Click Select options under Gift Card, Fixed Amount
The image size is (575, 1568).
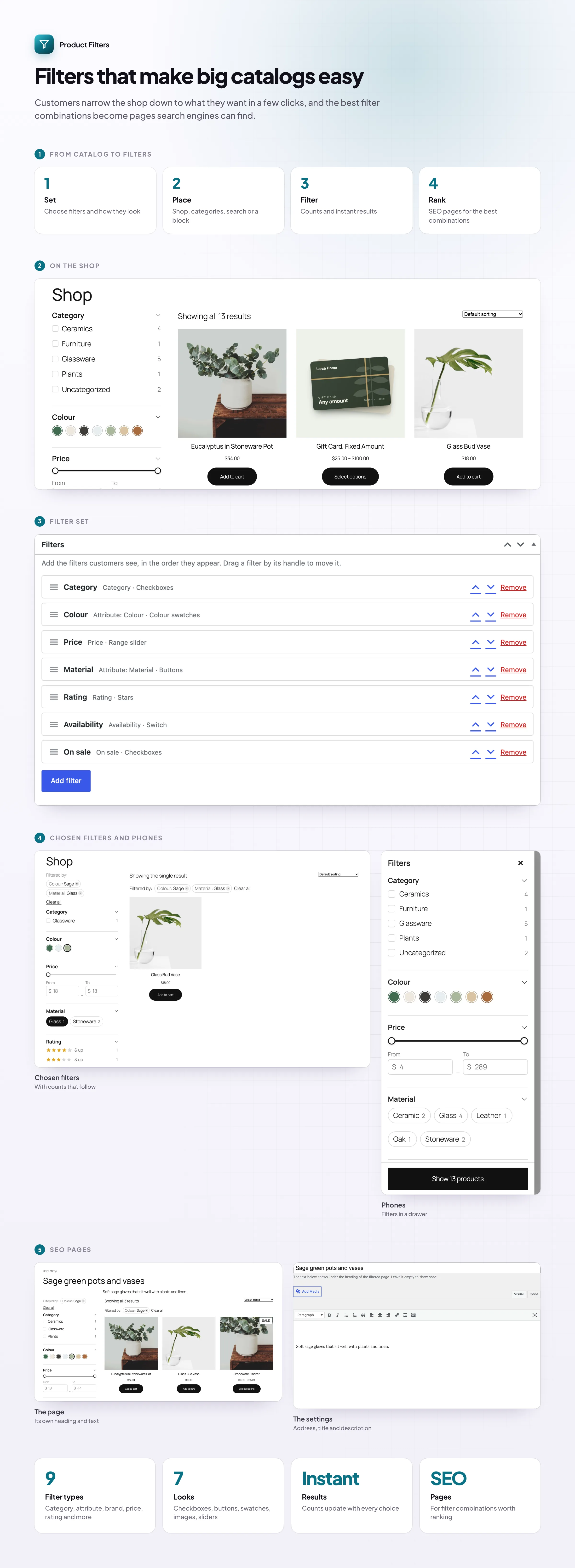350,477
